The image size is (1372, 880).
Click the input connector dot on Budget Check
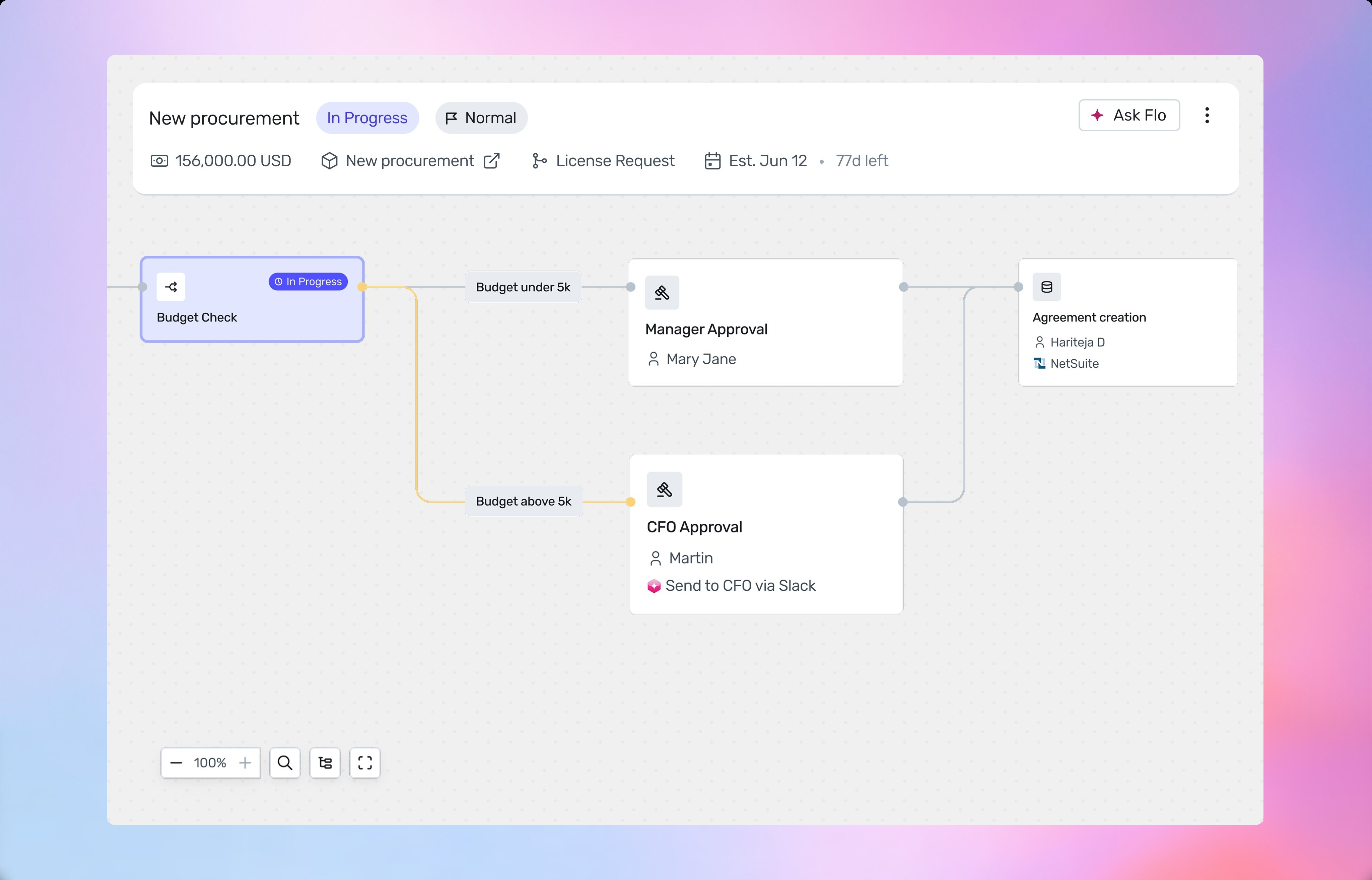[143, 287]
